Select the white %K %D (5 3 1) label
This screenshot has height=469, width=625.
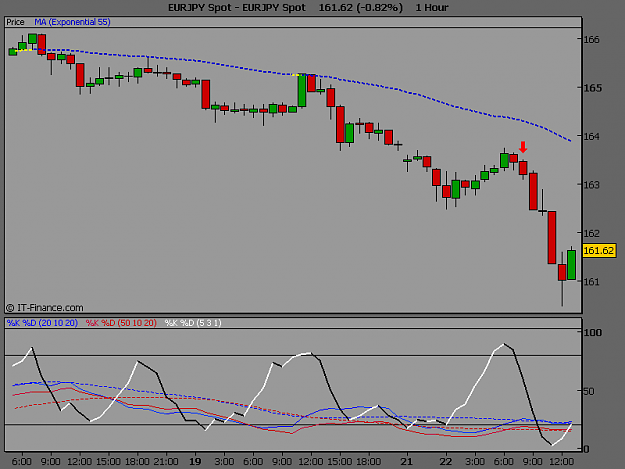193,323
